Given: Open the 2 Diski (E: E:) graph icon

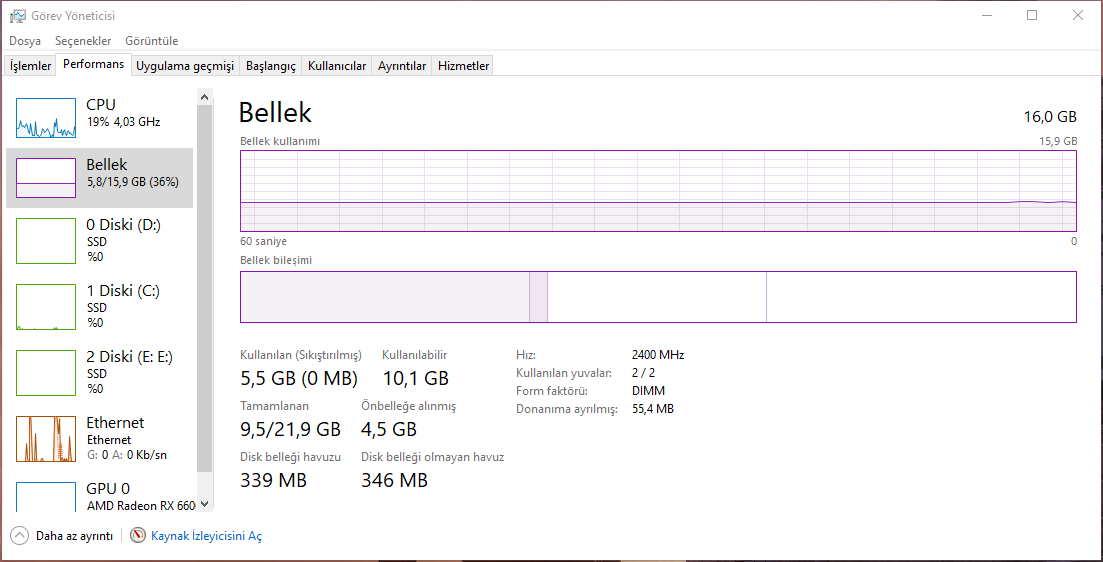Looking at the screenshot, I should pyautogui.click(x=46, y=373).
